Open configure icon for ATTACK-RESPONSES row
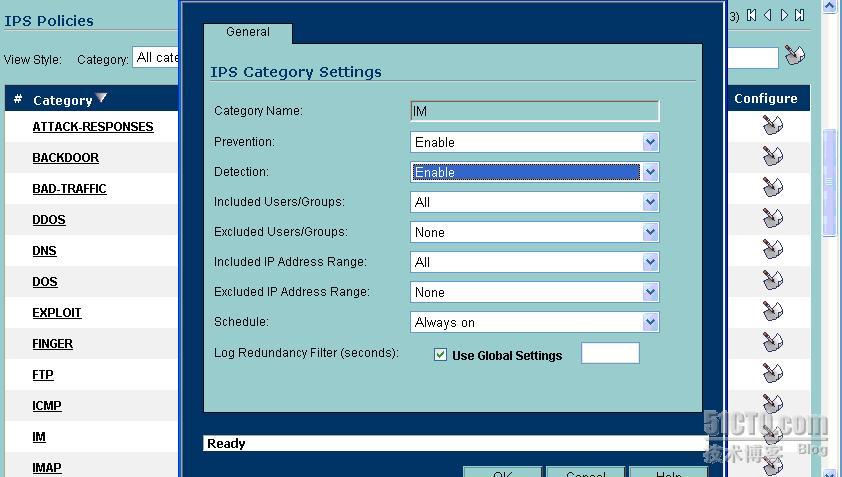 [x=773, y=125]
